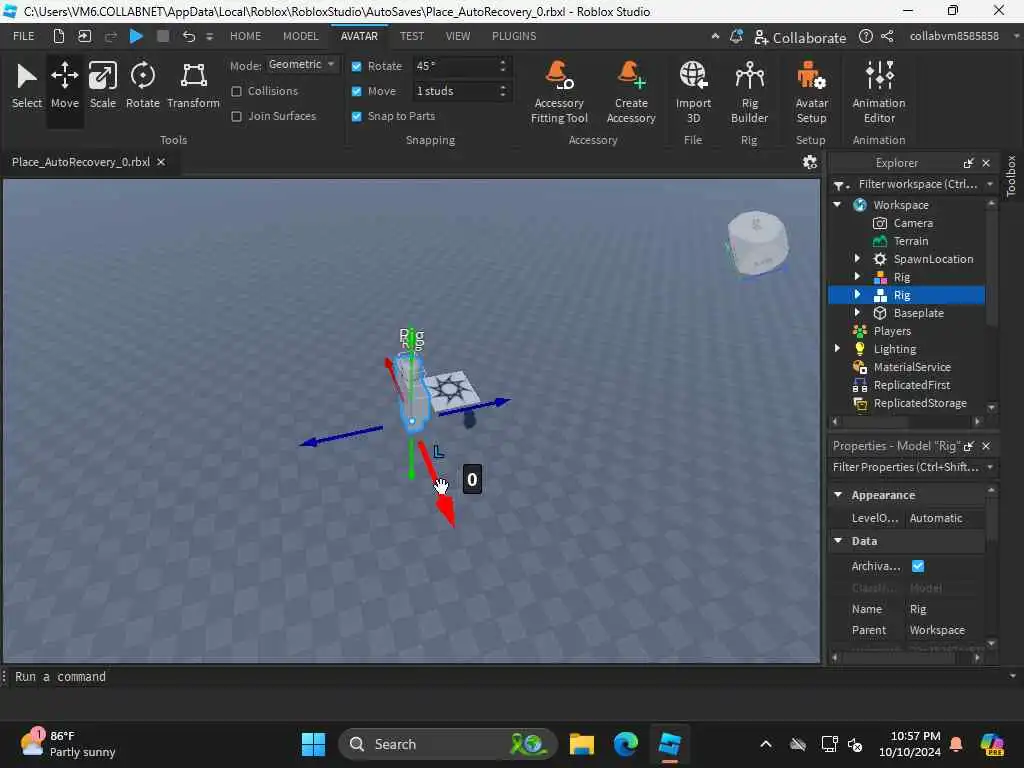This screenshot has height=768, width=1024.
Task: Click Create Accessory
Action: [631, 91]
